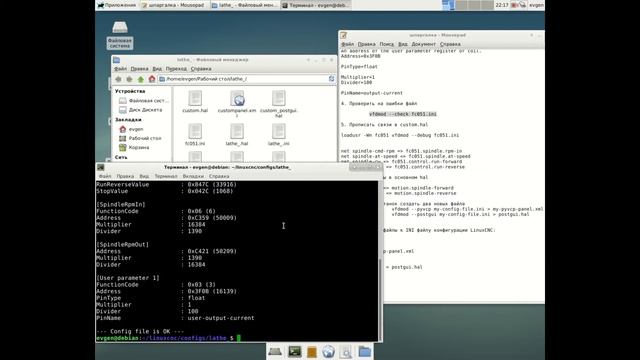
Task: Open Поиск menu in Mousepad
Action: click(x=387, y=44)
